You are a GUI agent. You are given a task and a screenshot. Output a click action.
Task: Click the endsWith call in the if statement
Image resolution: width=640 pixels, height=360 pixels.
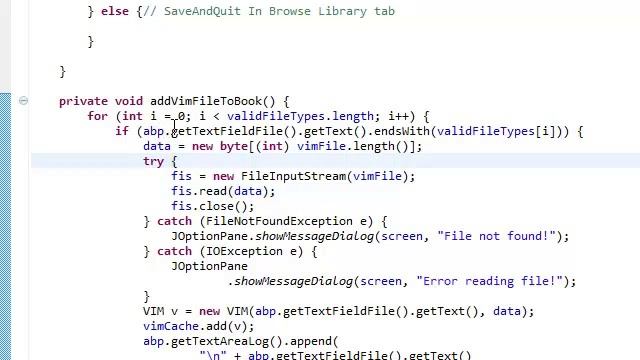pyautogui.click(x=402, y=131)
